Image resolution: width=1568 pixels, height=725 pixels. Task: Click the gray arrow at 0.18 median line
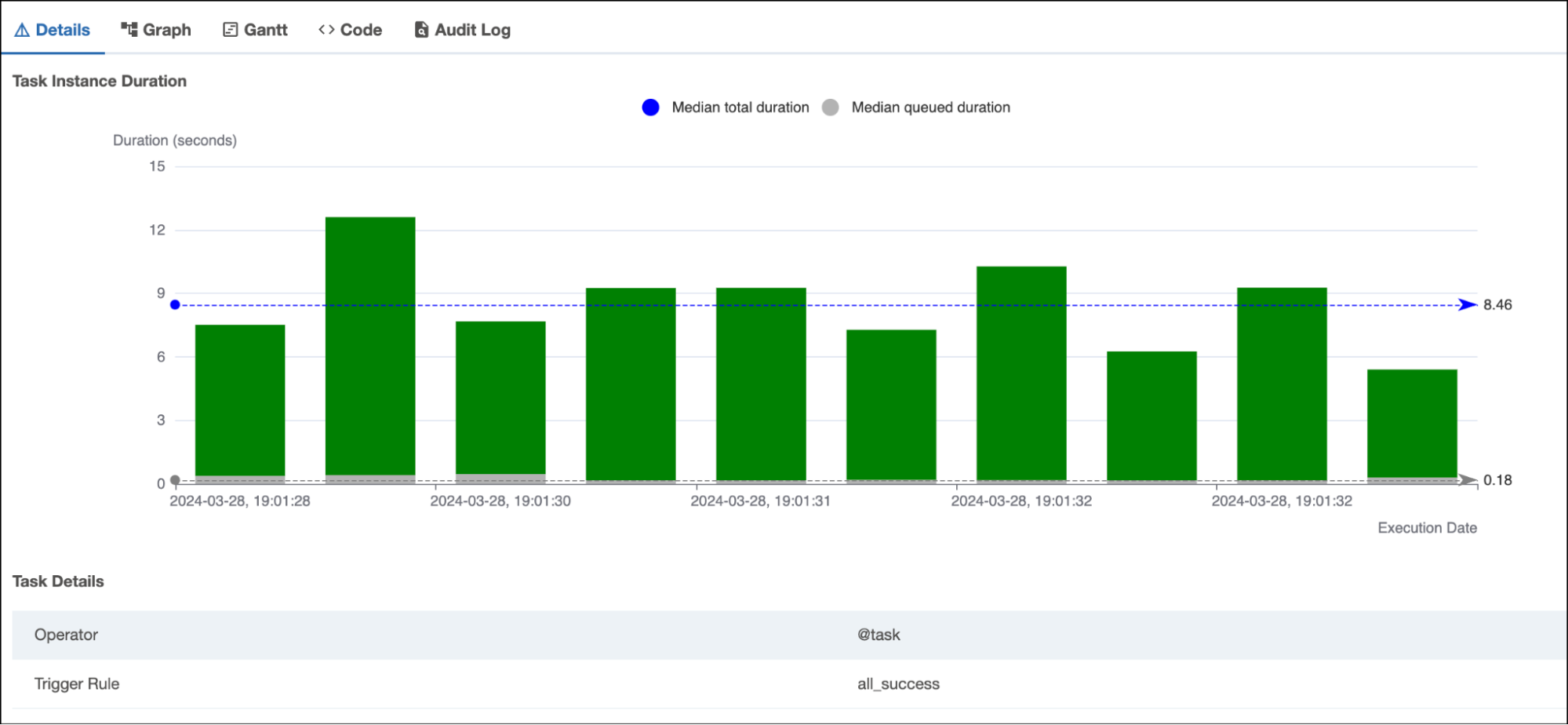(1467, 480)
